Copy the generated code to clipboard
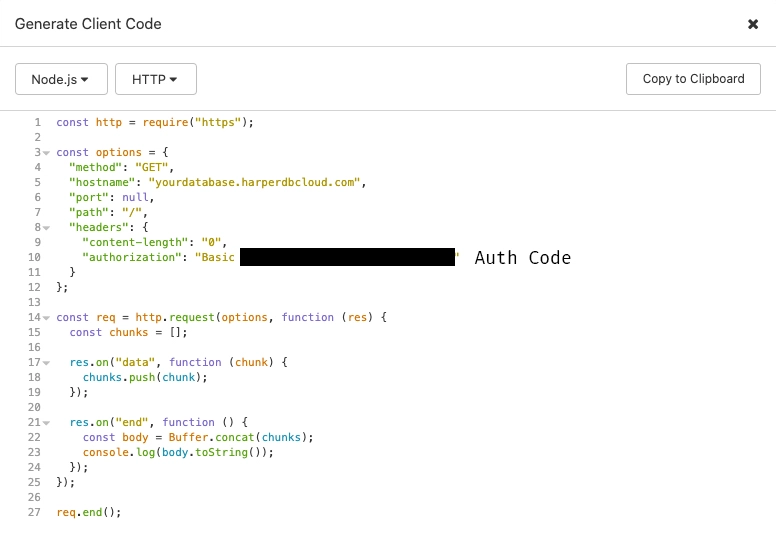Image resolution: width=776 pixels, height=538 pixels. [x=693, y=79]
